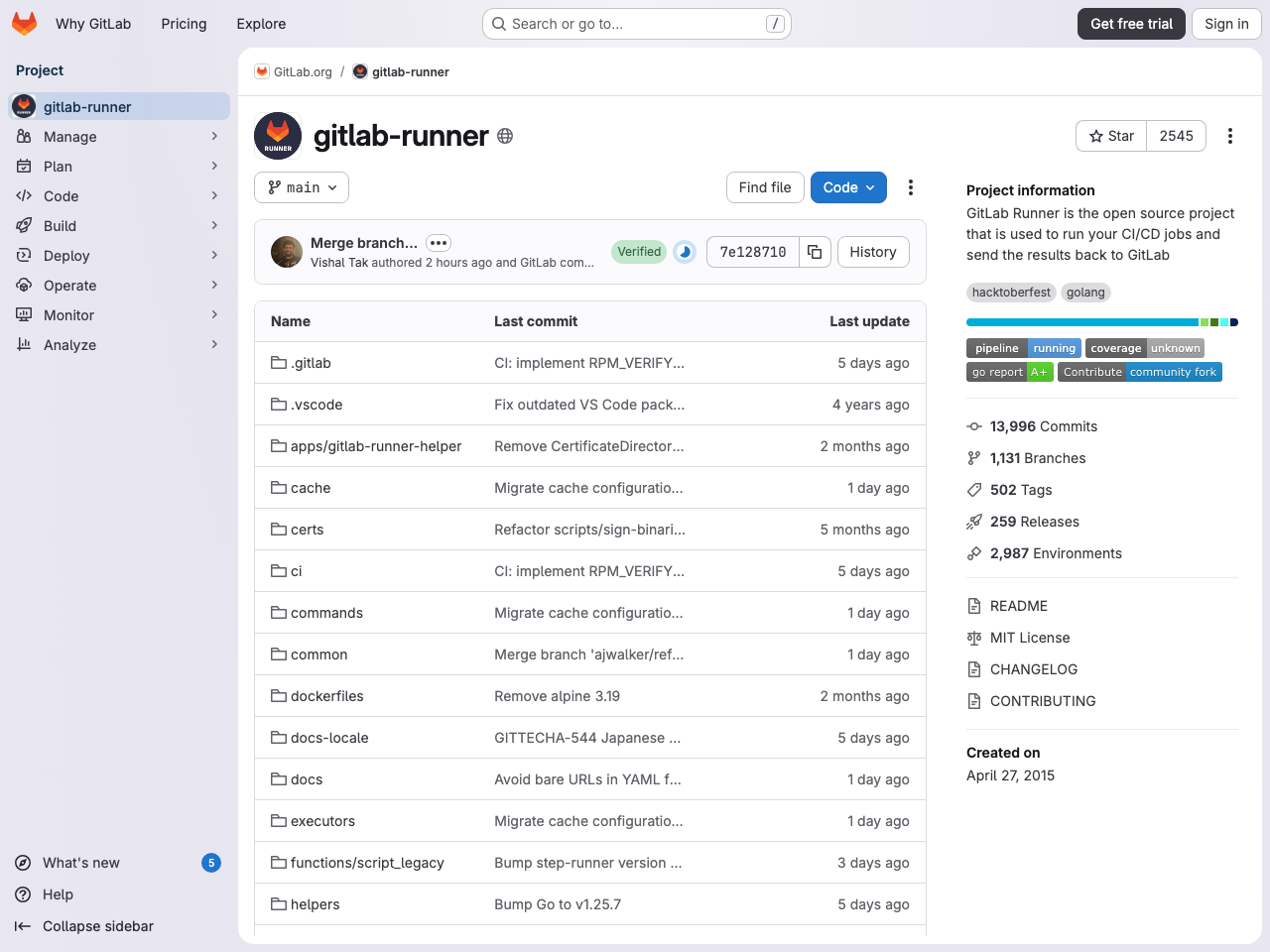Open the MIT License link

point(1029,637)
